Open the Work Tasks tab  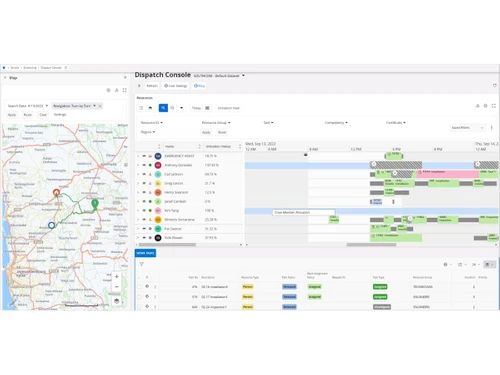click(x=145, y=253)
